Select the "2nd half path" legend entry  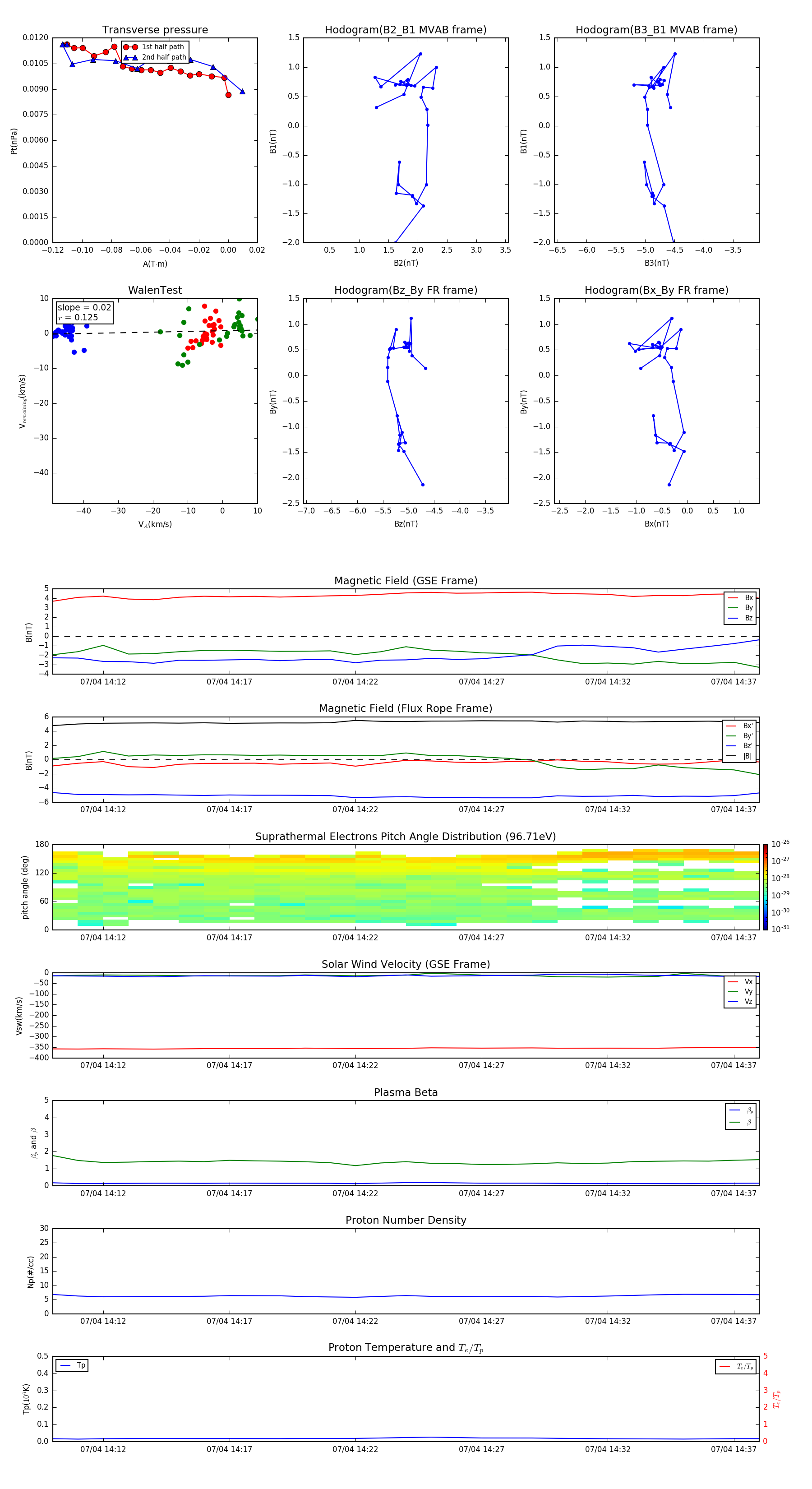[x=155, y=57]
